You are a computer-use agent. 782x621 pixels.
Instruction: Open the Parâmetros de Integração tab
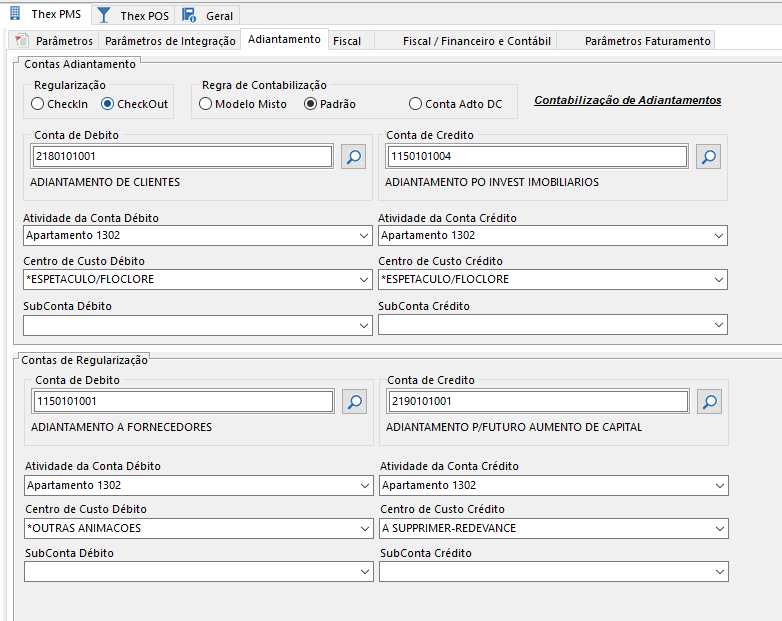pyautogui.click(x=170, y=41)
